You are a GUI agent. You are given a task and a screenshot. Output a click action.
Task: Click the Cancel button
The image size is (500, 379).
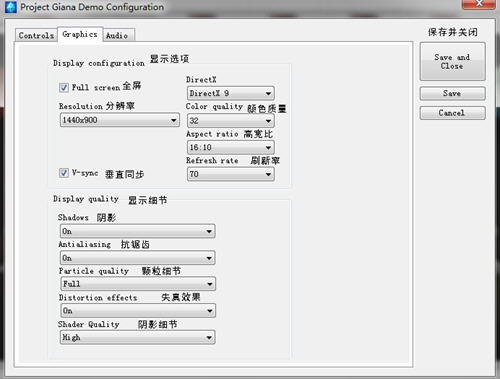click(x=452, y=113)
